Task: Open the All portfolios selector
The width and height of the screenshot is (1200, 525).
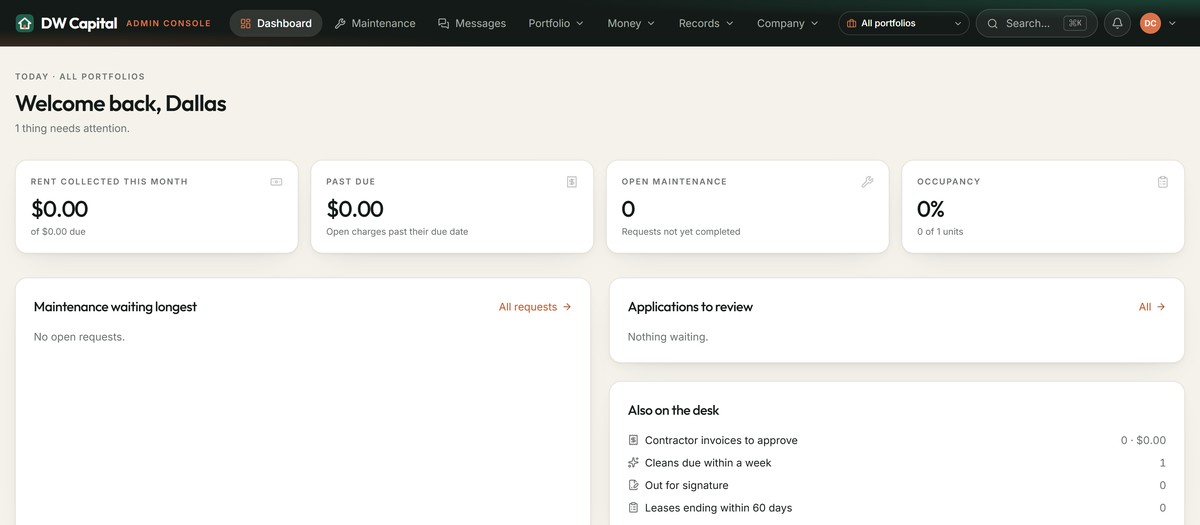Action: click(x=904, y=23)
